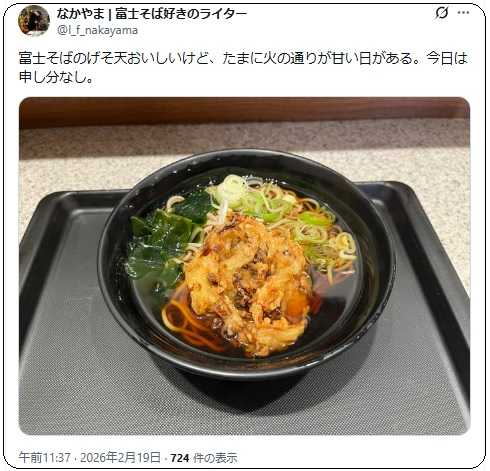The image size is (490, 471).
Task: Visit the @l_f_nakayama handle link
Action: tap(97, 30)
